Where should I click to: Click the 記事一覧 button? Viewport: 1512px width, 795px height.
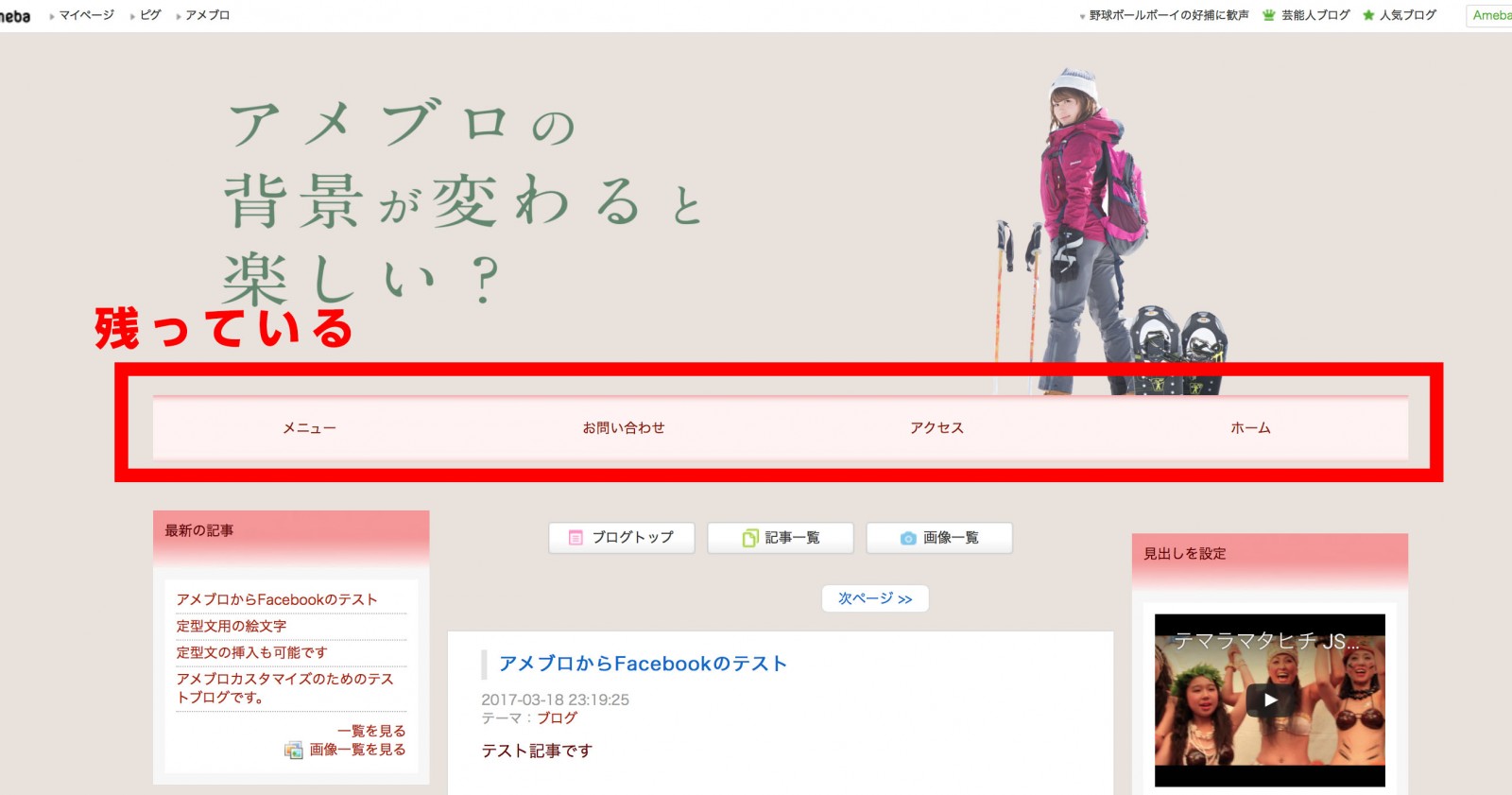coord(781,538)
